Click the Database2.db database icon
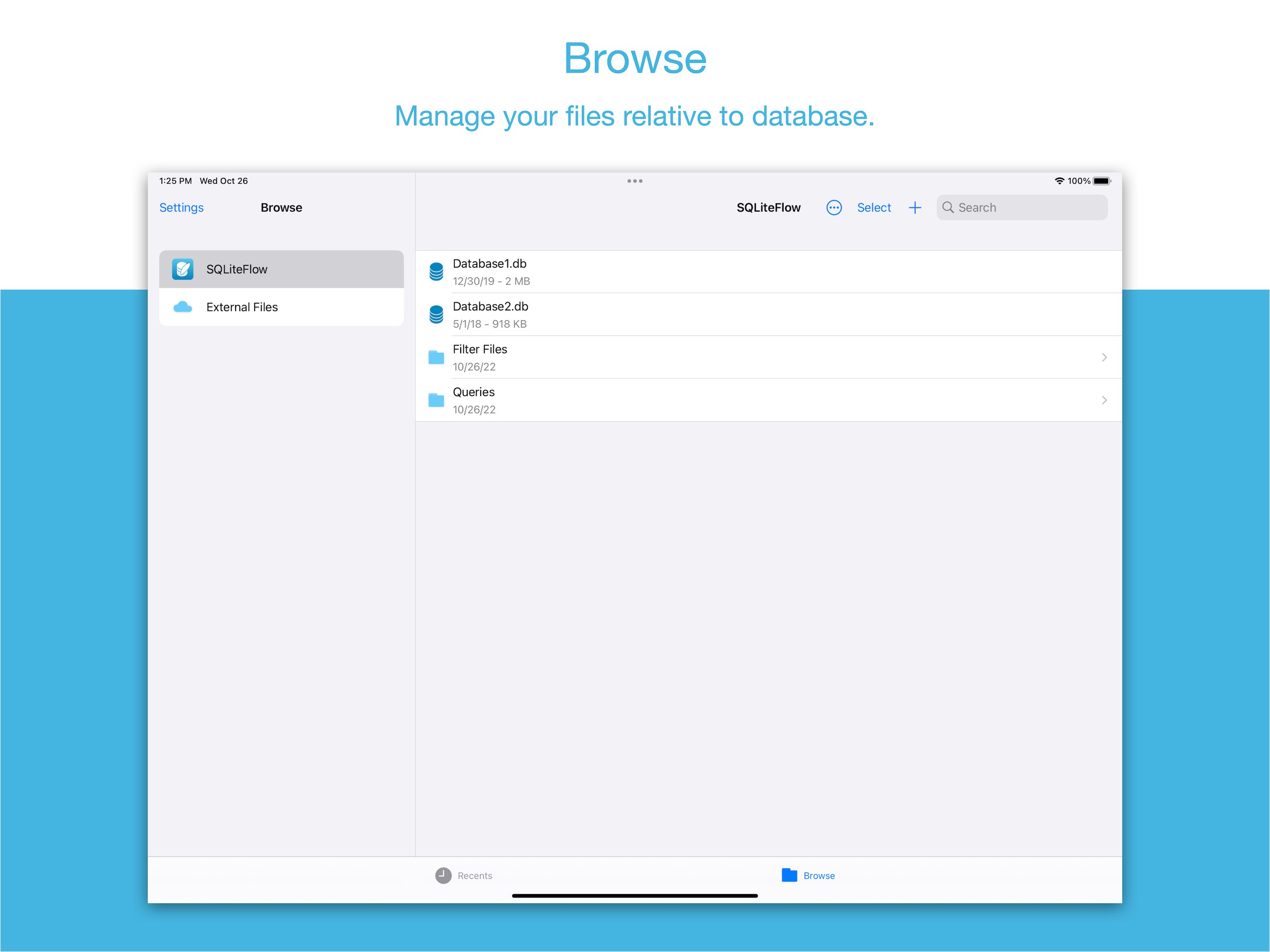The width and height of the screenshot is (1270, 952). click(437, 315)
